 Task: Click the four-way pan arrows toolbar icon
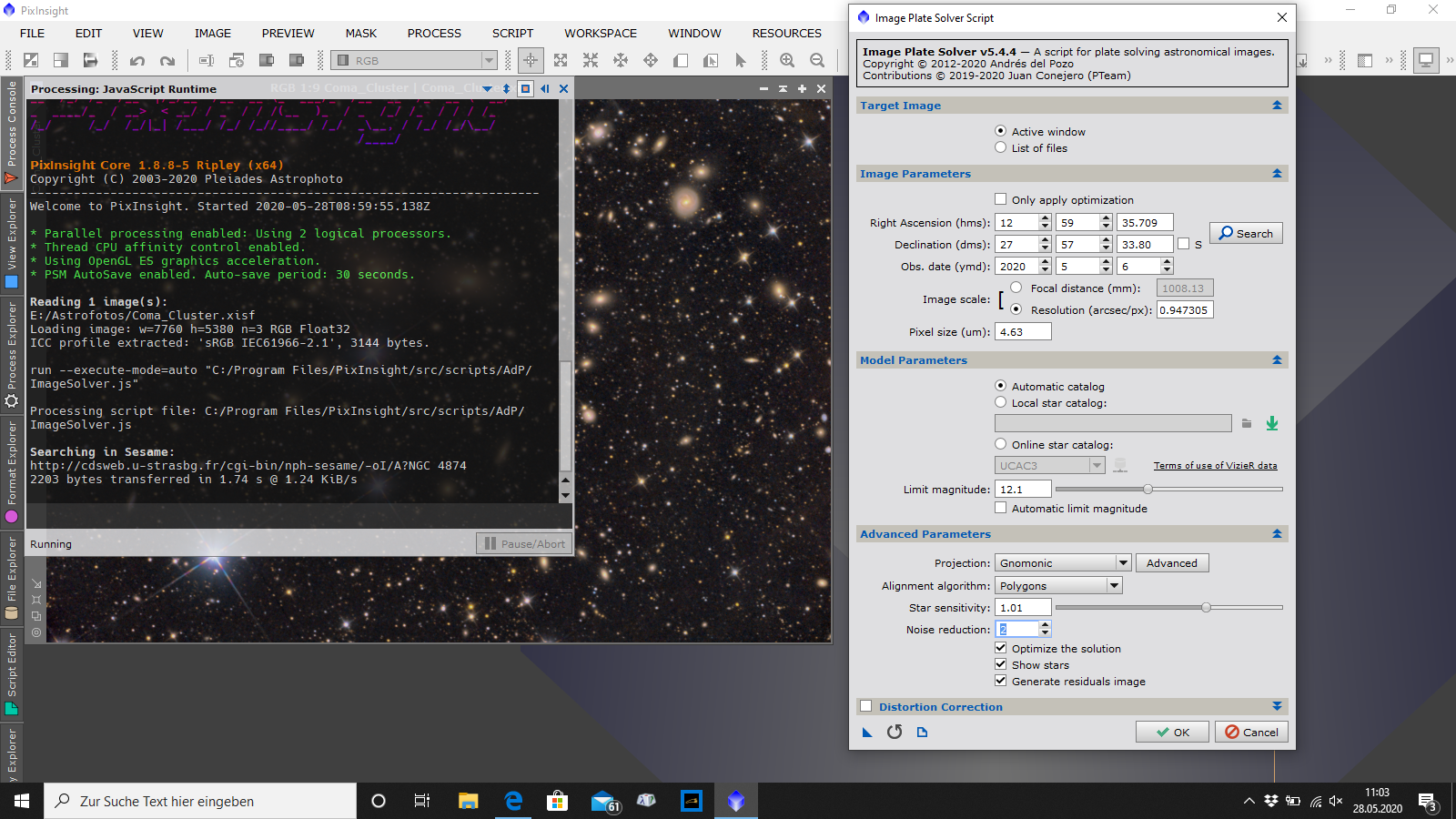pos(651,61)
